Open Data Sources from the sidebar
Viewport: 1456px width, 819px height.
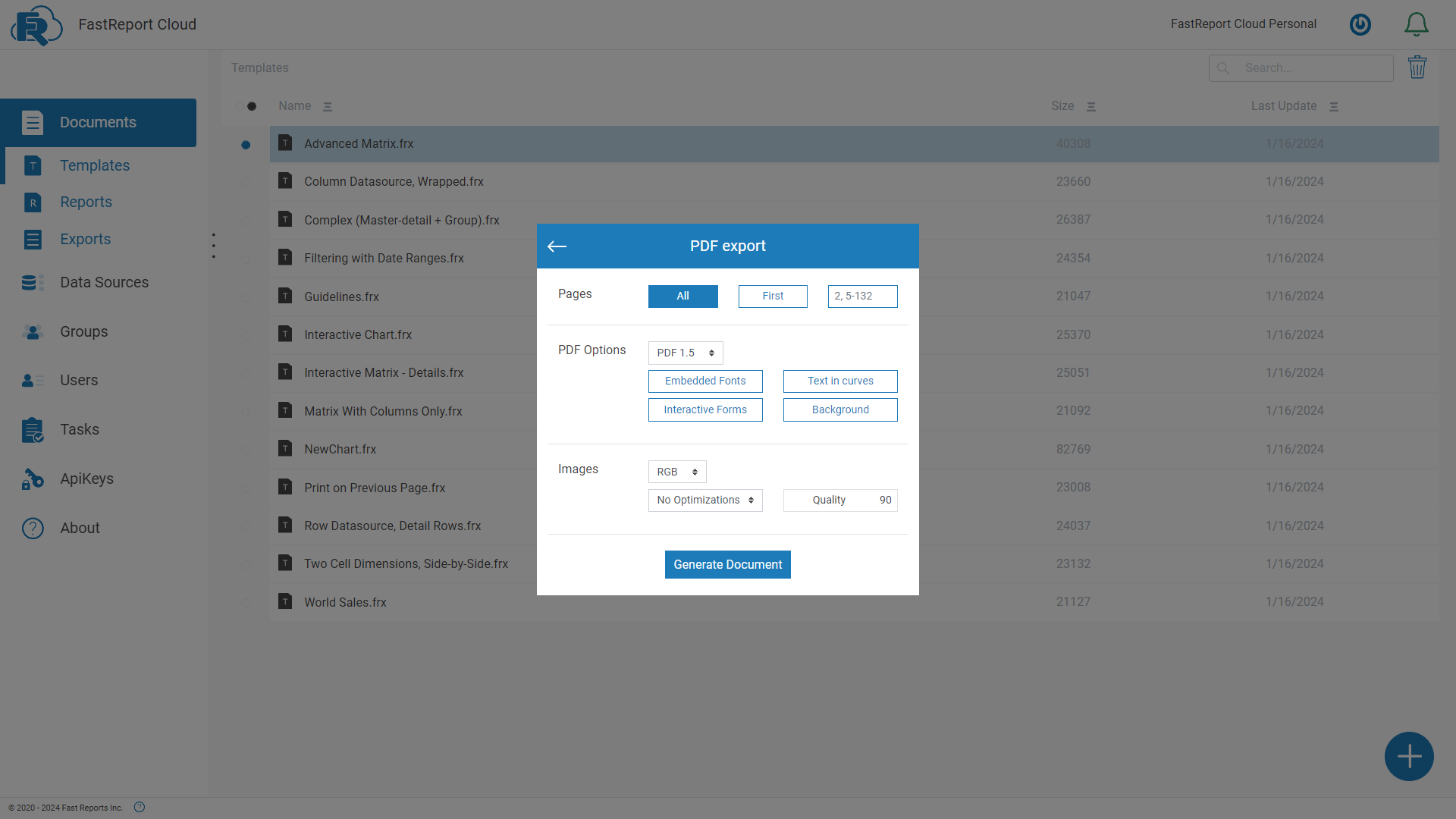coord(104,282)
